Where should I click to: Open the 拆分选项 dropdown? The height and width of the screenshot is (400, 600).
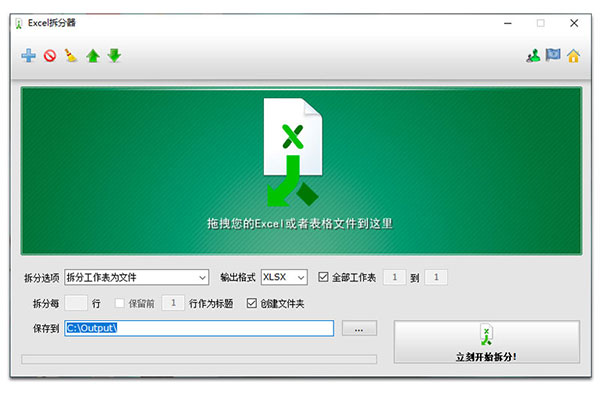pyautogui.click(x=137, y=277)
